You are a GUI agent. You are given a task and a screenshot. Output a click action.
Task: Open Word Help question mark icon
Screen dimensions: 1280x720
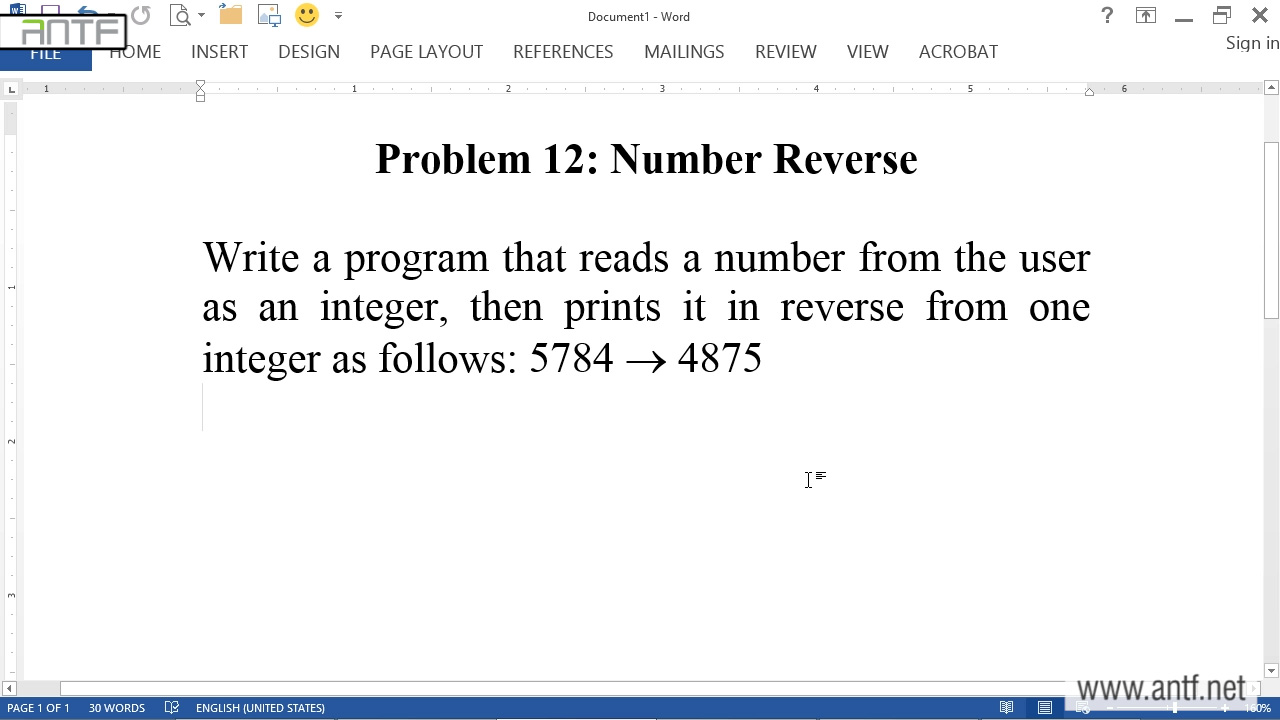[1107, 15]
